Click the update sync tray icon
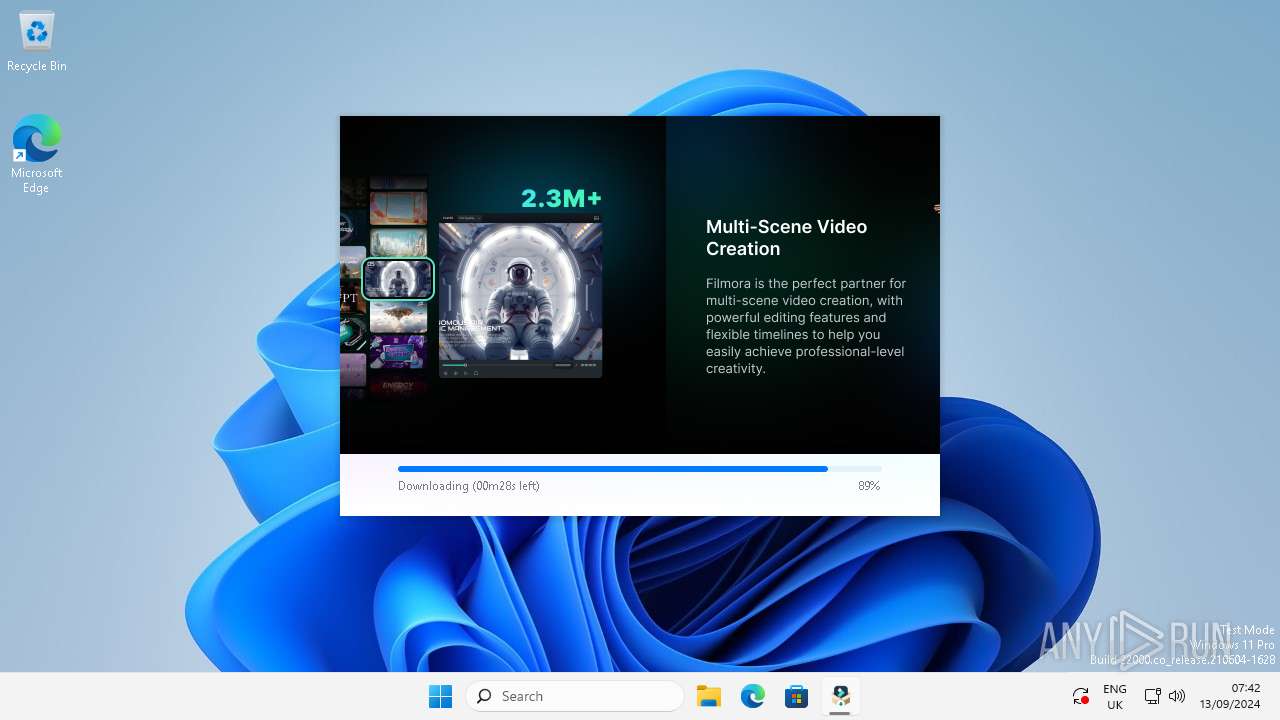Screen dimensions: 1280x720 [1080, 696]
